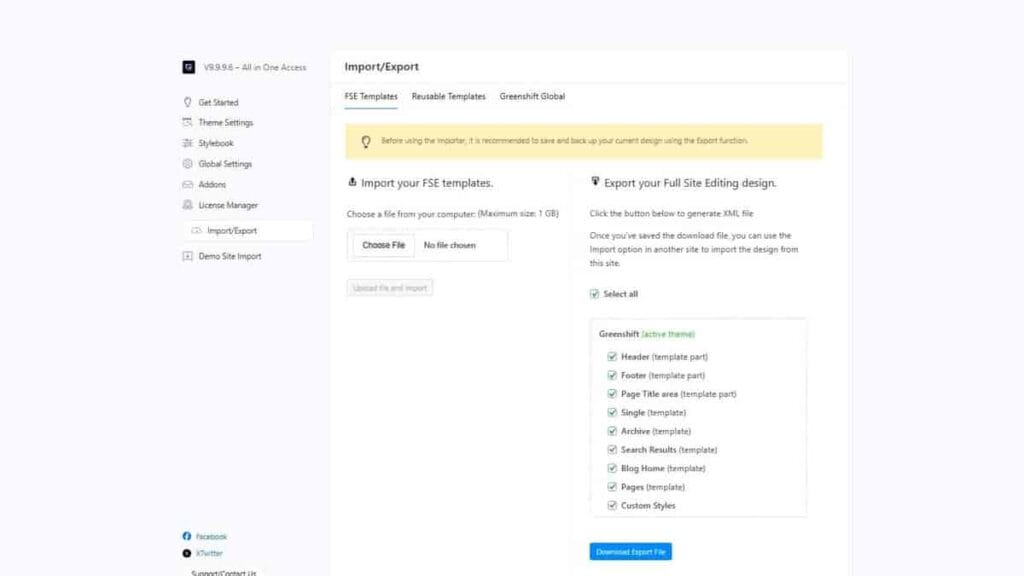Click the Addons envelope icon
This screenshot has width=1024, height=576.
coord(187,184)
